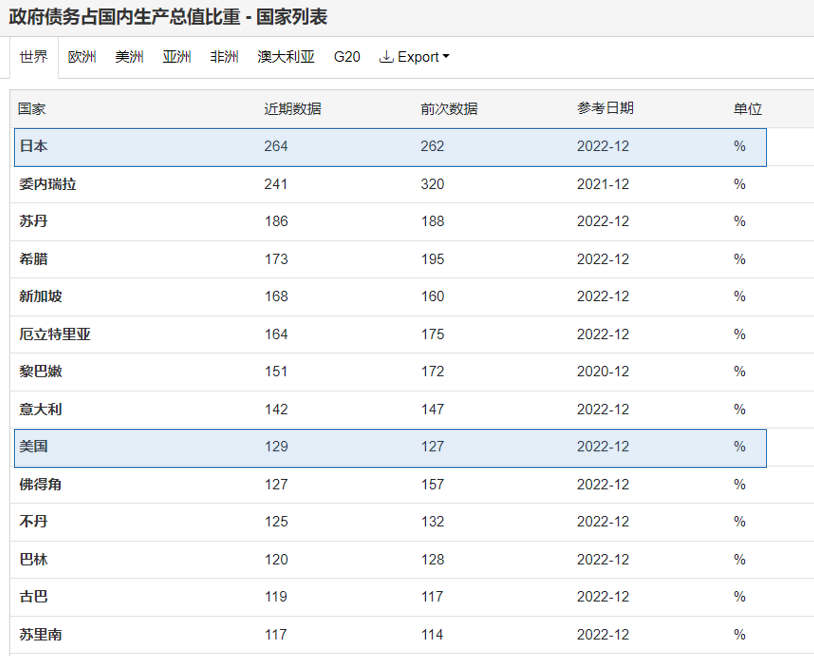Screen dimensions: 814x656
Task: Switch to the 世界 tab
Action: tap(34, 57)
